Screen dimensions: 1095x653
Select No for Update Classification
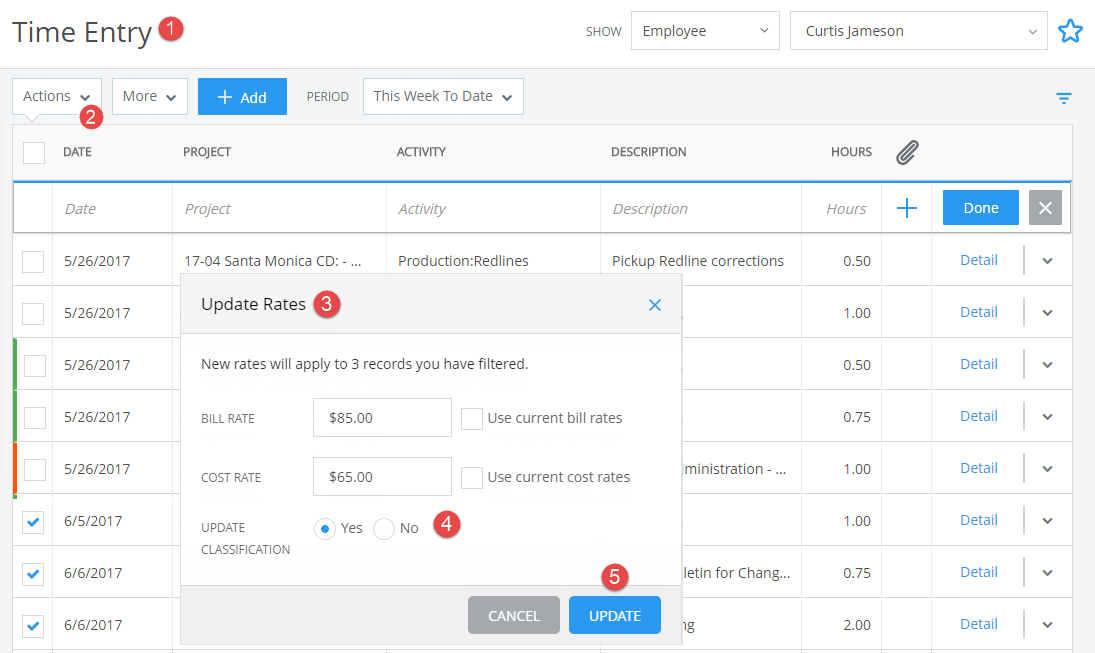pyautogui.click(x=384, y=529)
